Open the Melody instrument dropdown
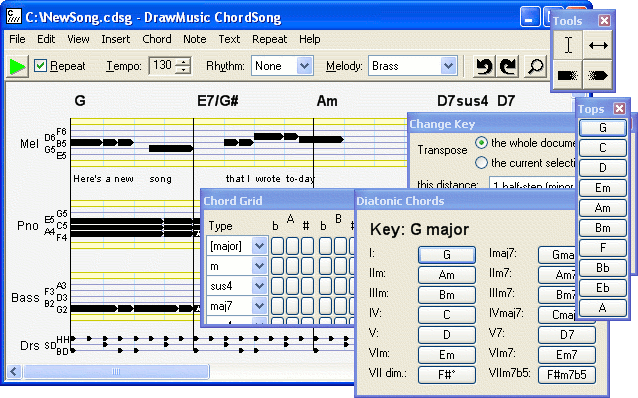 tap(448, 66)
